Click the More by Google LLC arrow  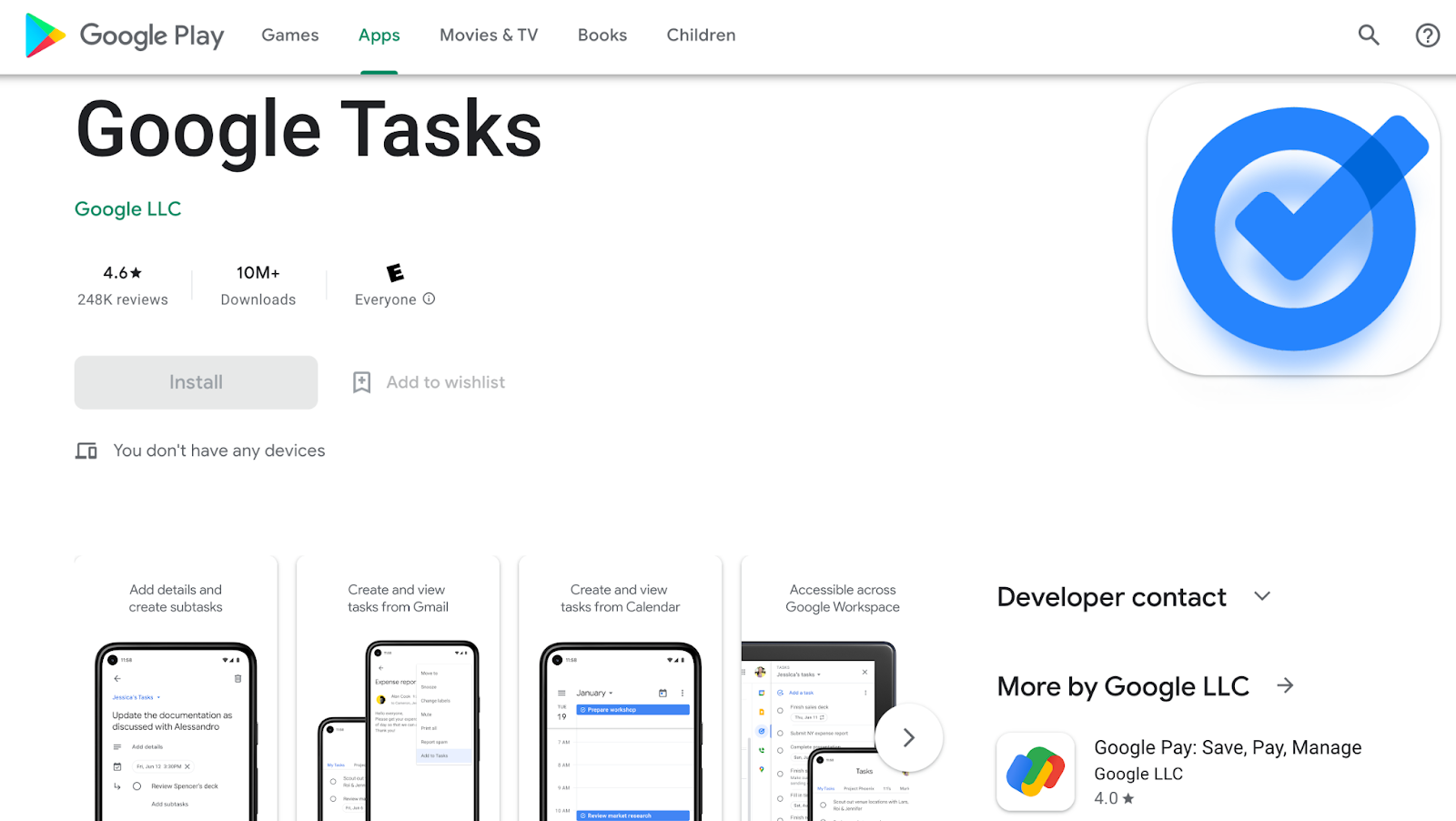(x=1285, y=685)
